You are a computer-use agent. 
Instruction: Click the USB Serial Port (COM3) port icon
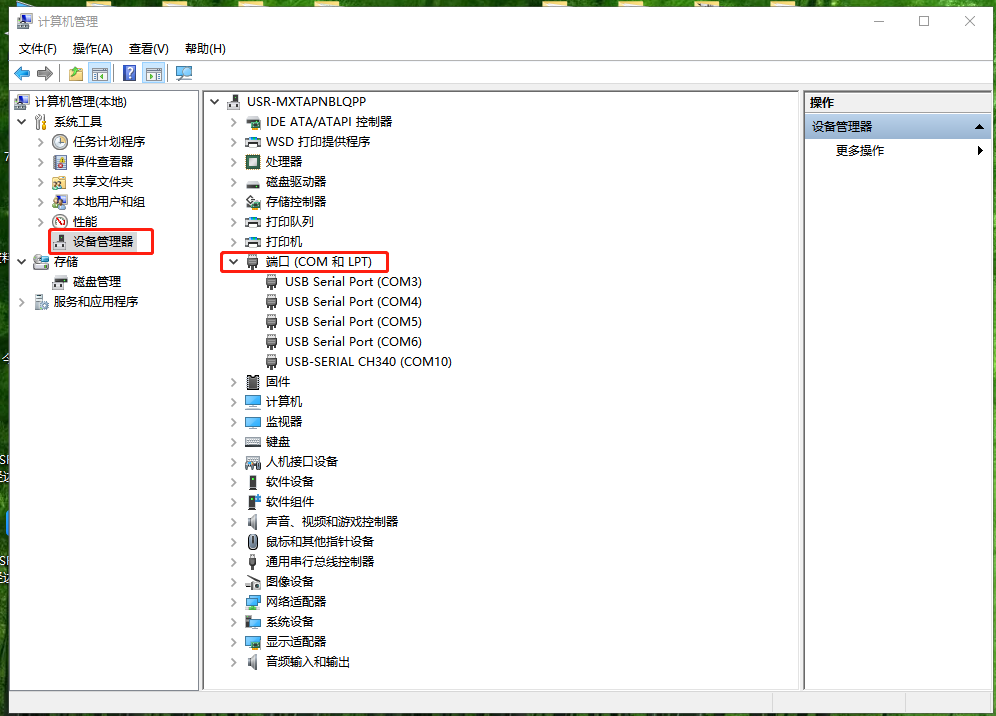(272, 282)
